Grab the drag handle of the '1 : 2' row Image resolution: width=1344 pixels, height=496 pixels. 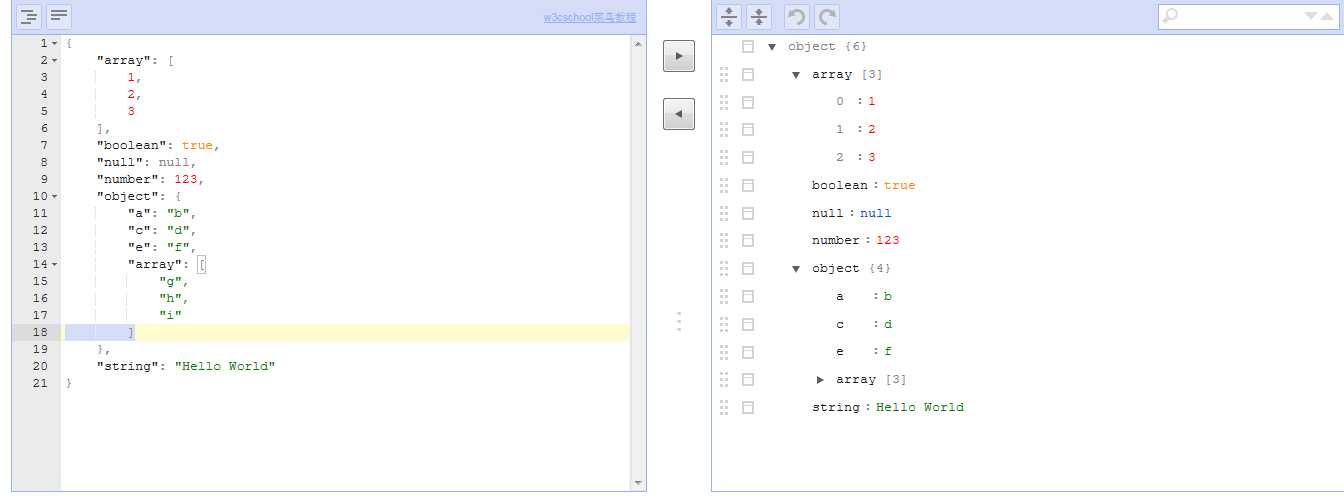click(x=724, y=129)
